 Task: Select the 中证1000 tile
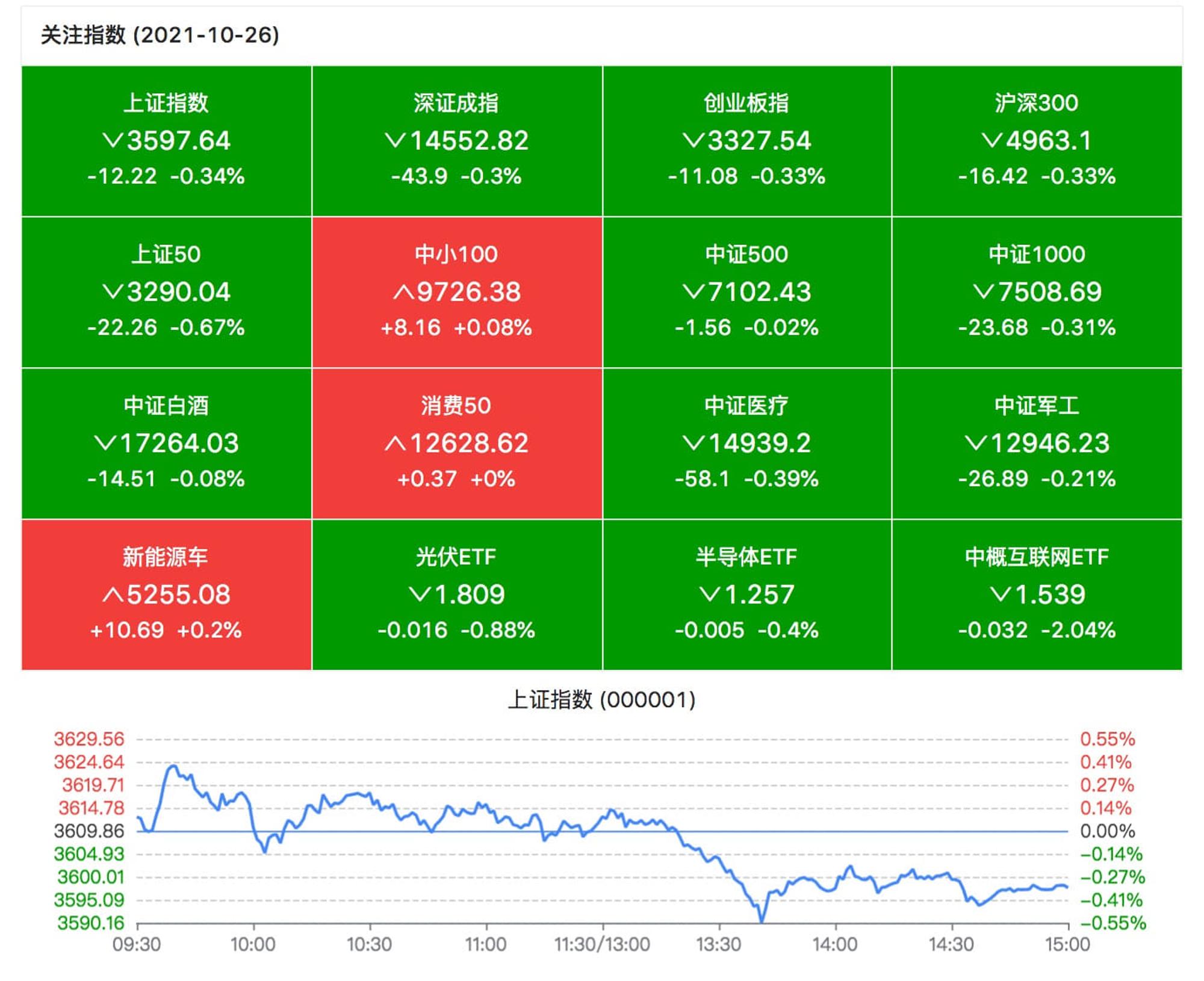click(1037, 292)
